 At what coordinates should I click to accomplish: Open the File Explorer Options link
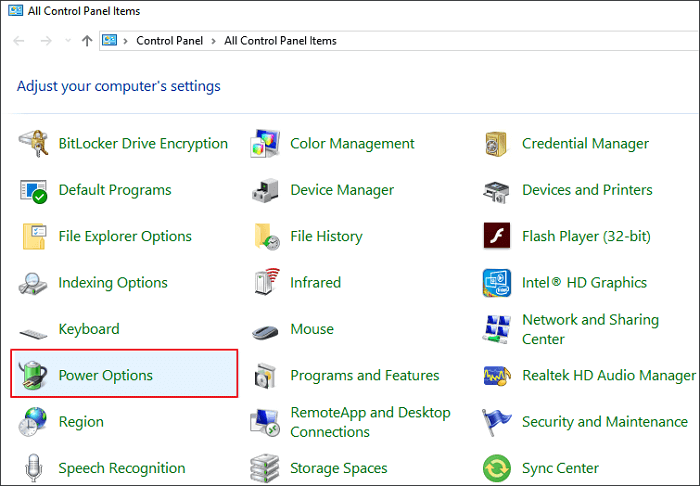click(125, 236)
